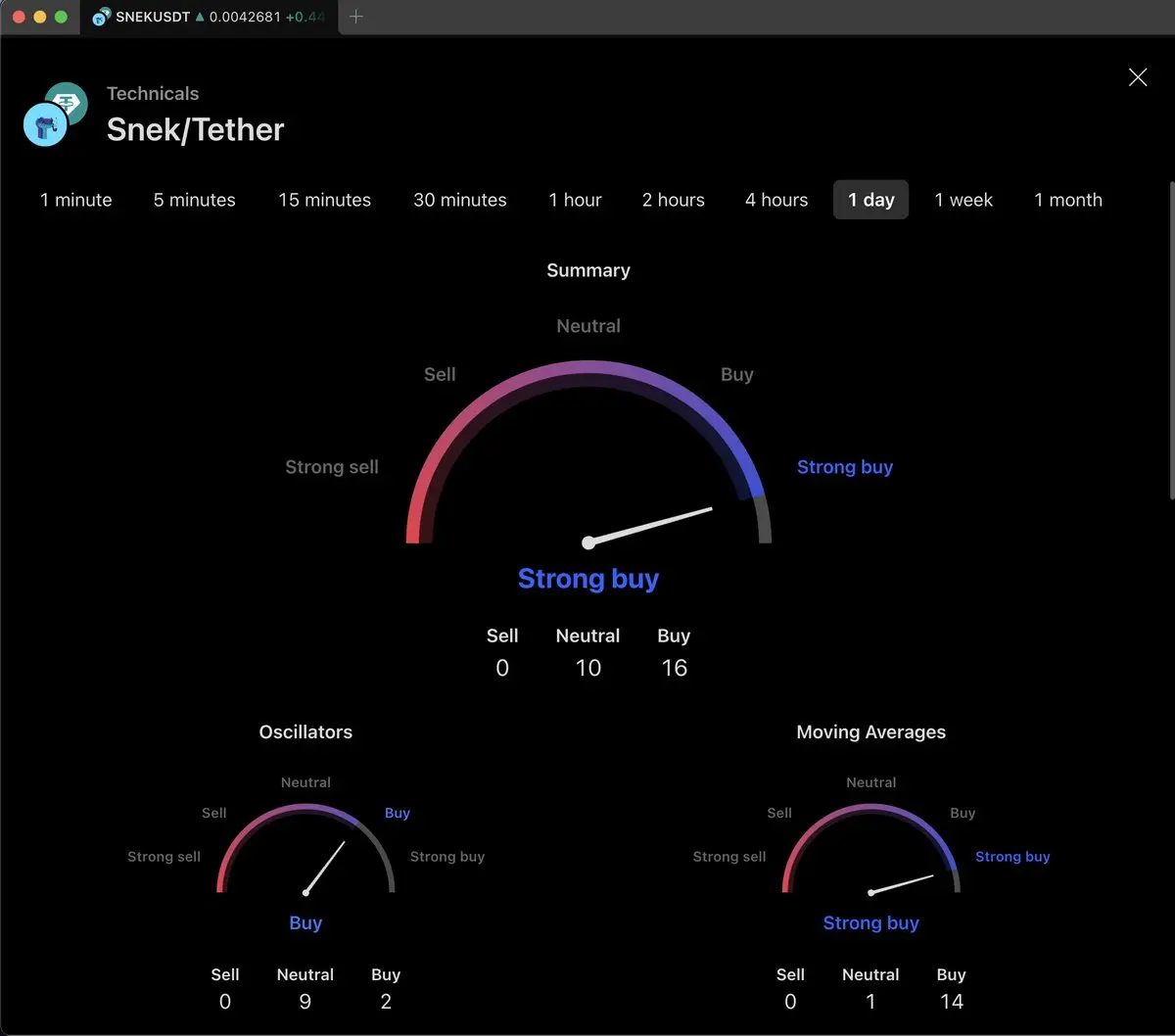The width and height of the screenshot is (1175, 1036).
Task: Click the Summary section heading
Action: tap(588, 270)
